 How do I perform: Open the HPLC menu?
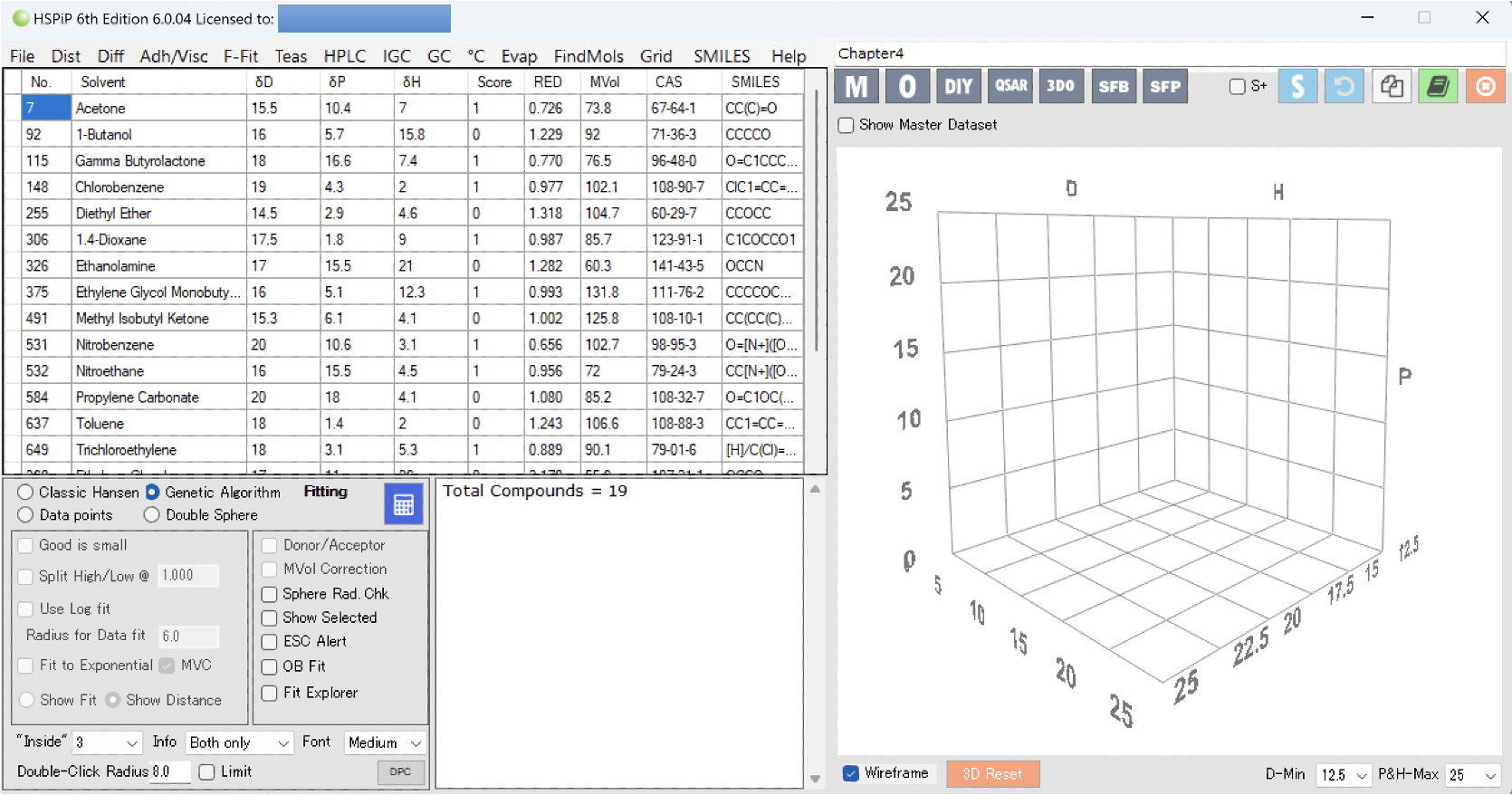coord(344,56)
